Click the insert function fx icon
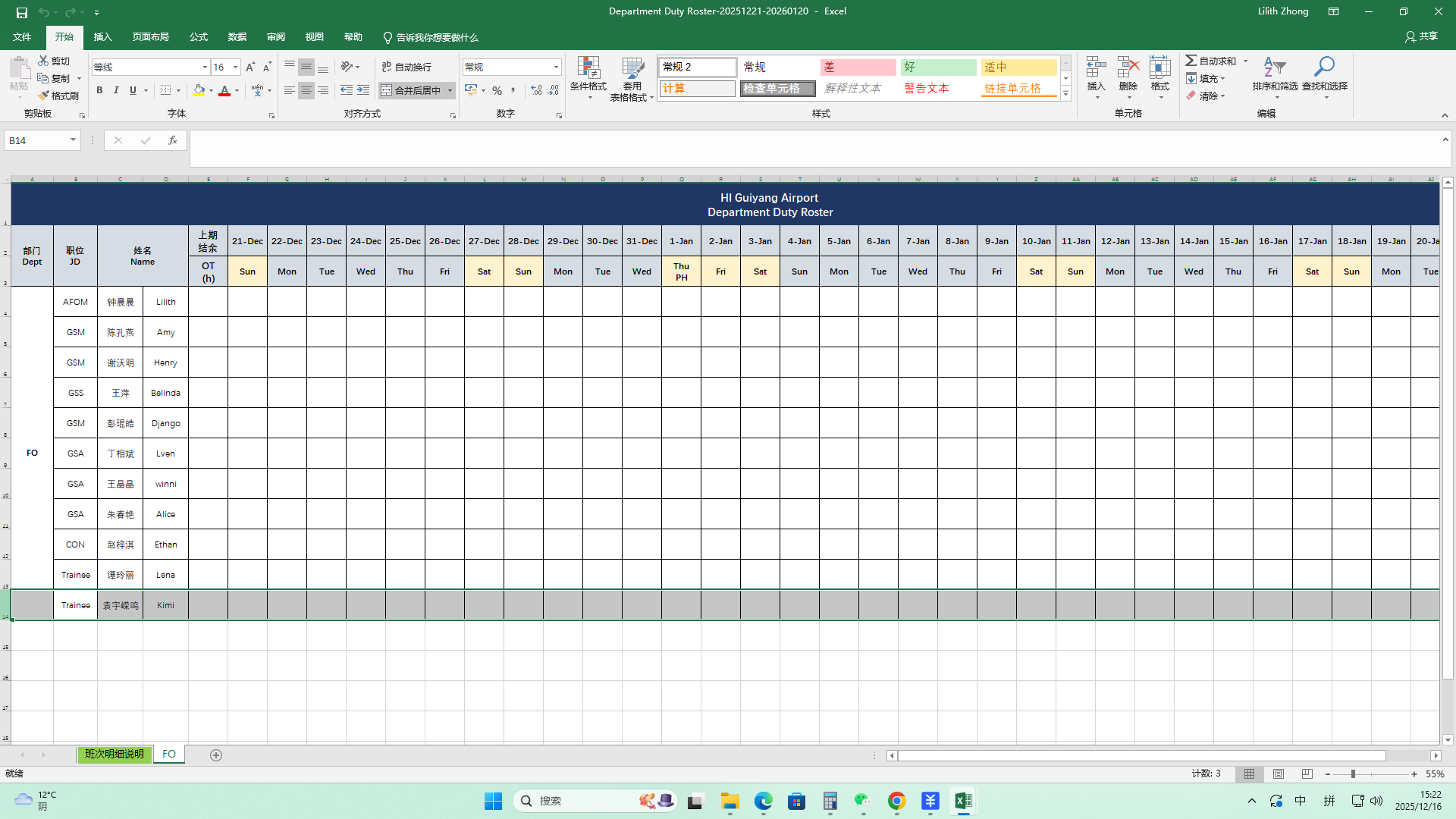Screen dimensions: 1456x819 [x=173, y=140]
